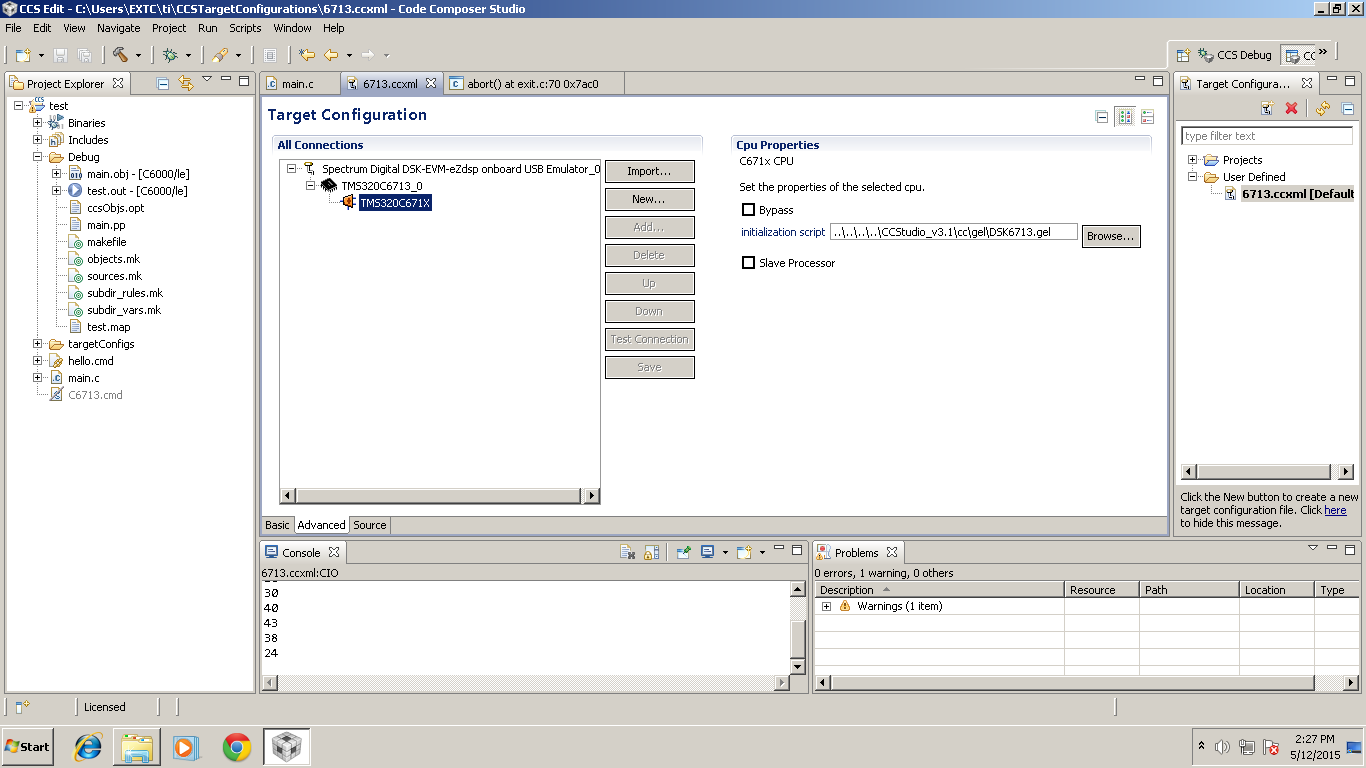
Task: Close the 6713.ccxml editor tab
Action: (431, 84)
